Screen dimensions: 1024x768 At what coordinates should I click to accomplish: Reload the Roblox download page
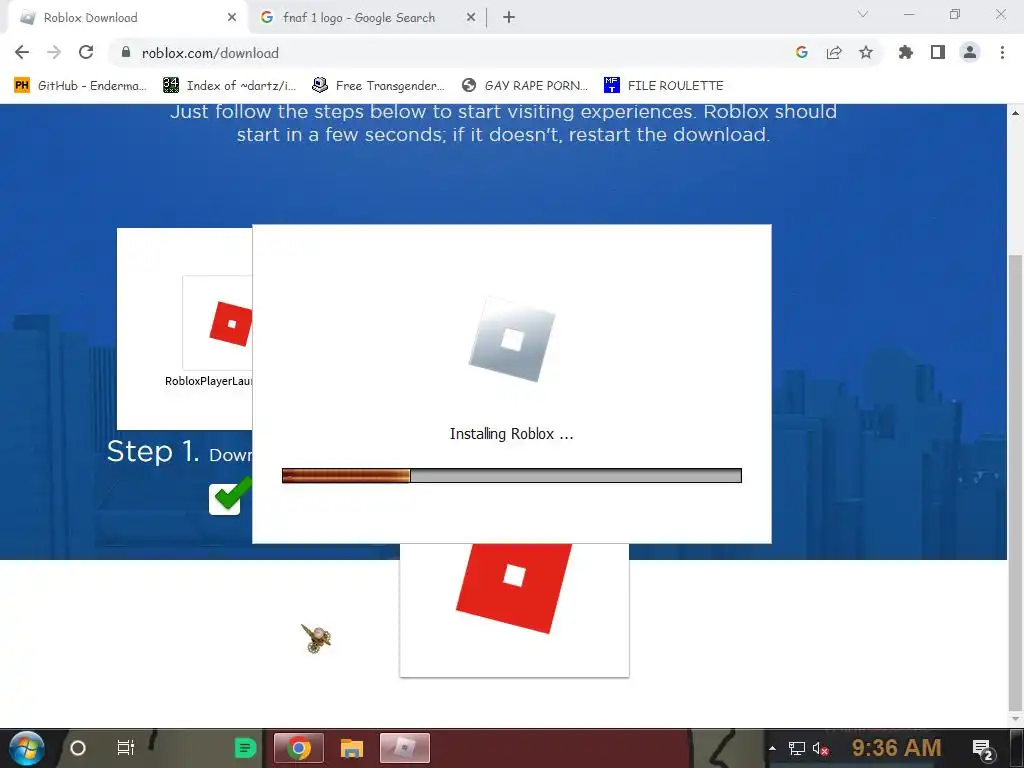(x=86, y=52)
